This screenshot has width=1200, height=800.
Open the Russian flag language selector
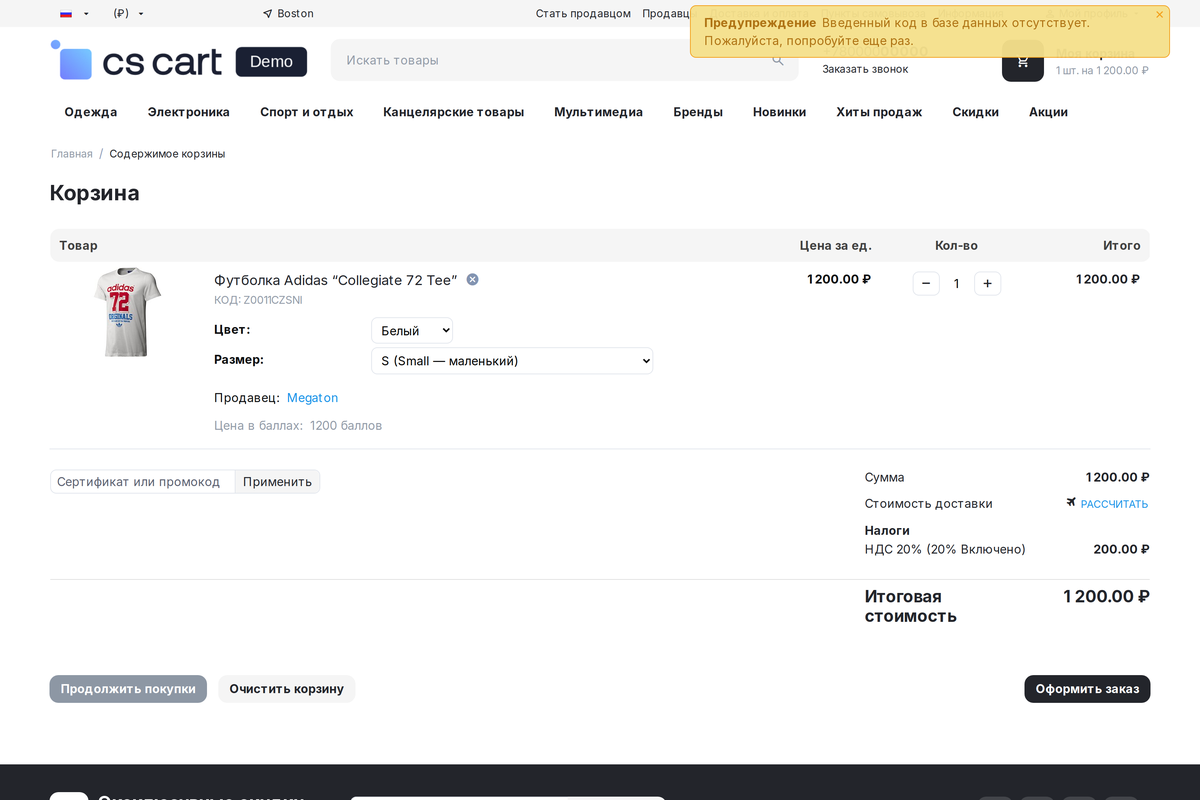(x=74, y=14)
